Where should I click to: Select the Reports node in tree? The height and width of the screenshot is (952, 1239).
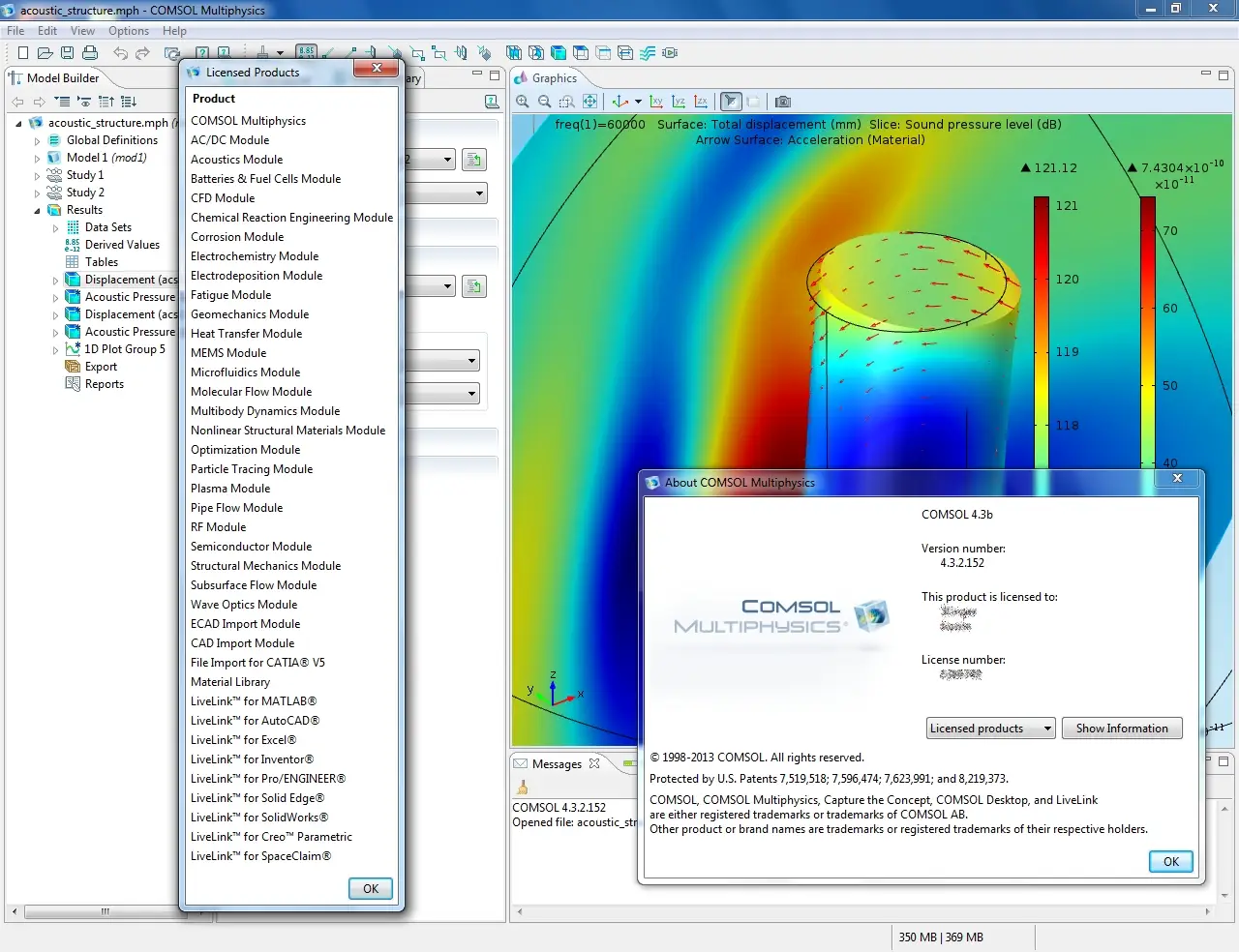104,384
